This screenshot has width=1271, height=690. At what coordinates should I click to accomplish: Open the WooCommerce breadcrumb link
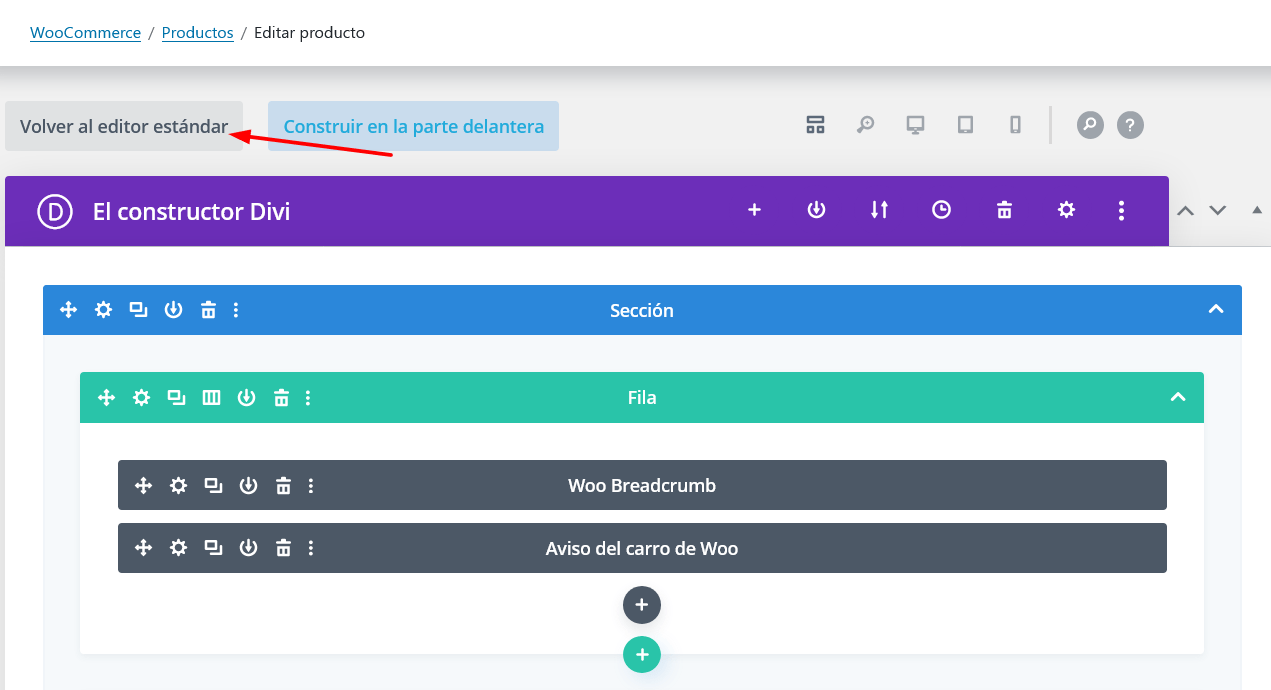pos(85,33)
